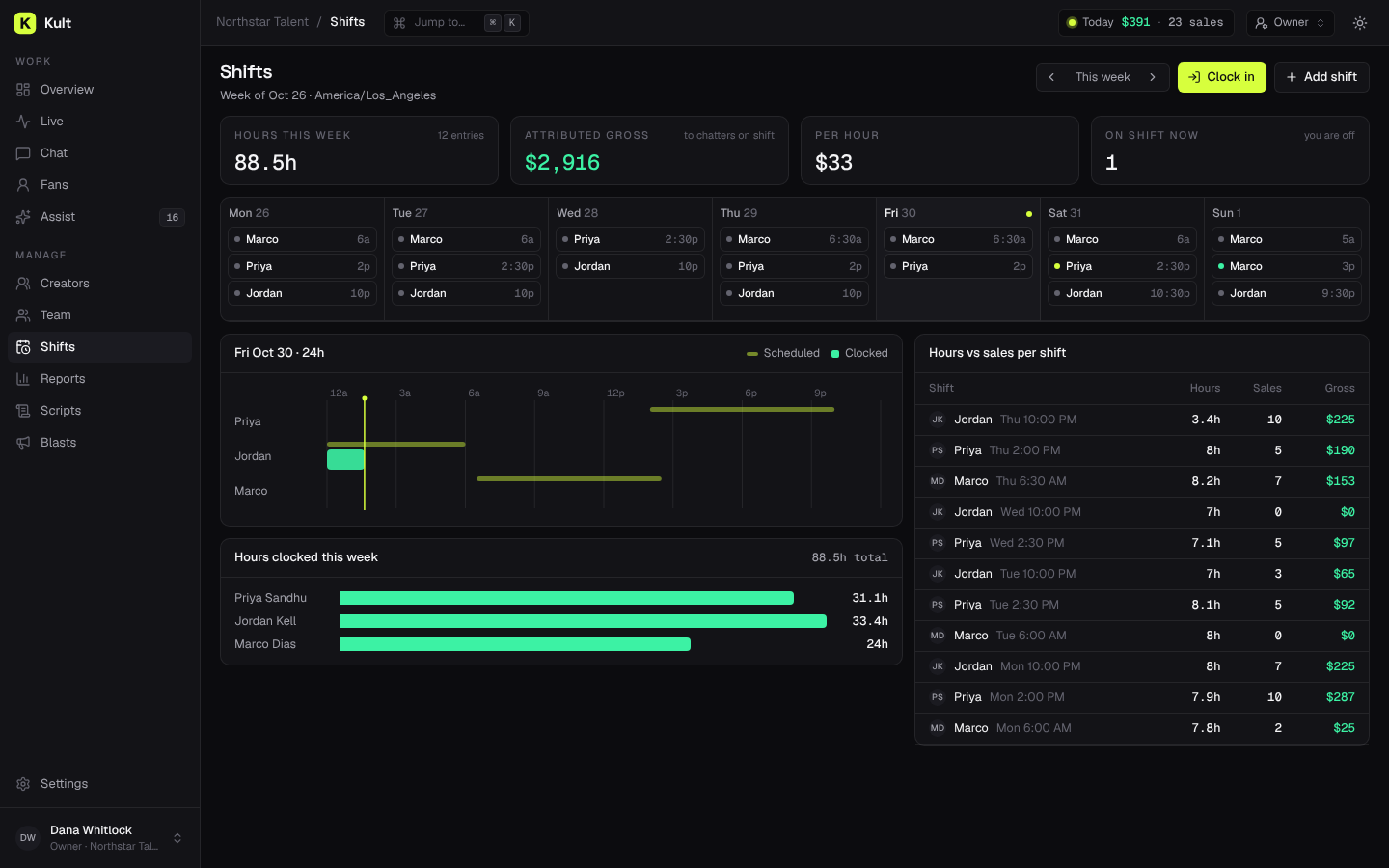
Task: Click Priya's scheduled bar in Fri timeline
Action: [742, 410]
